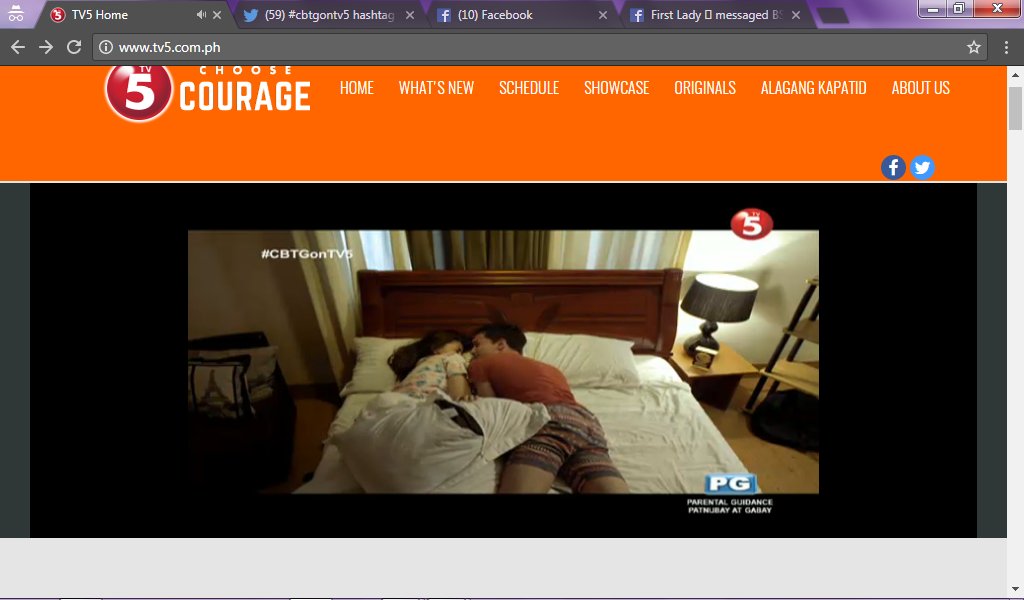Image resolution: width=1024 pixels, height=600 pixels.
Task: Reload the TV5 page
Action: tap(74, 47)
